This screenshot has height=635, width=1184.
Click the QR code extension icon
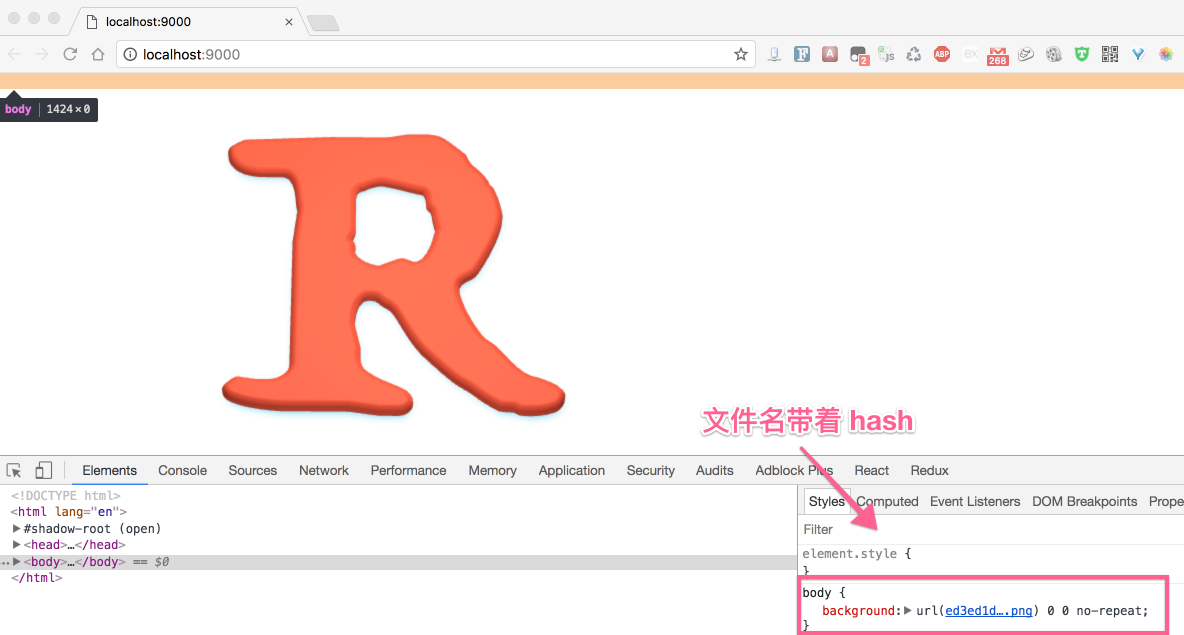1109,54
